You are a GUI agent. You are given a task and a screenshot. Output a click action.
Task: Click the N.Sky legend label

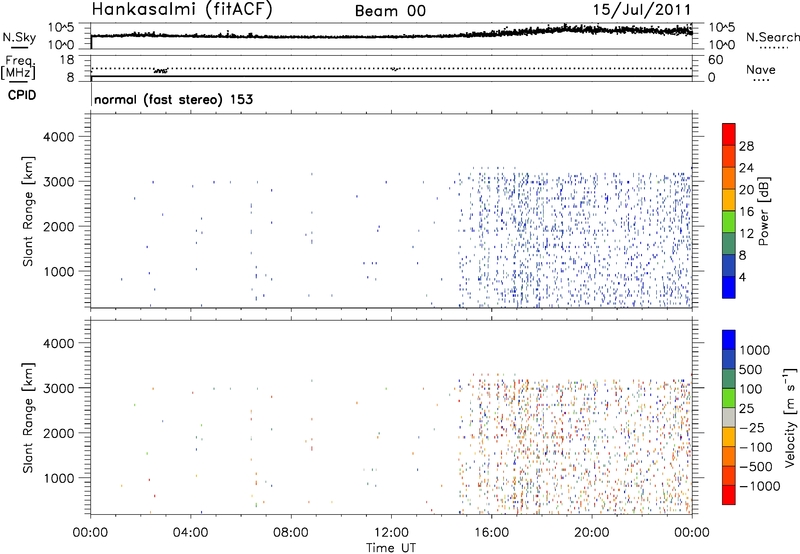(19, 37)
